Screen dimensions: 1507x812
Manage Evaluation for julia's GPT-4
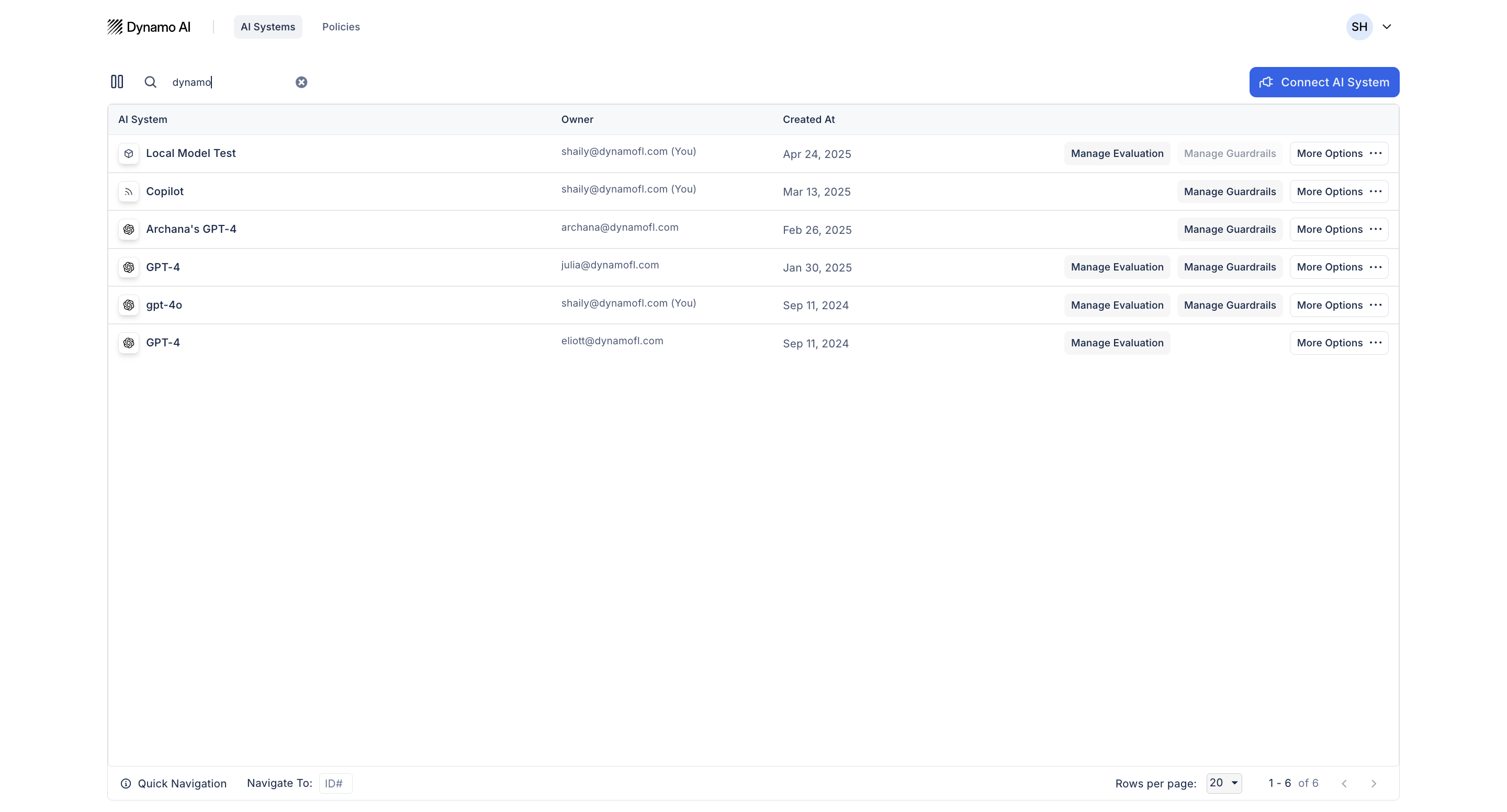[x=1117, y=267]
